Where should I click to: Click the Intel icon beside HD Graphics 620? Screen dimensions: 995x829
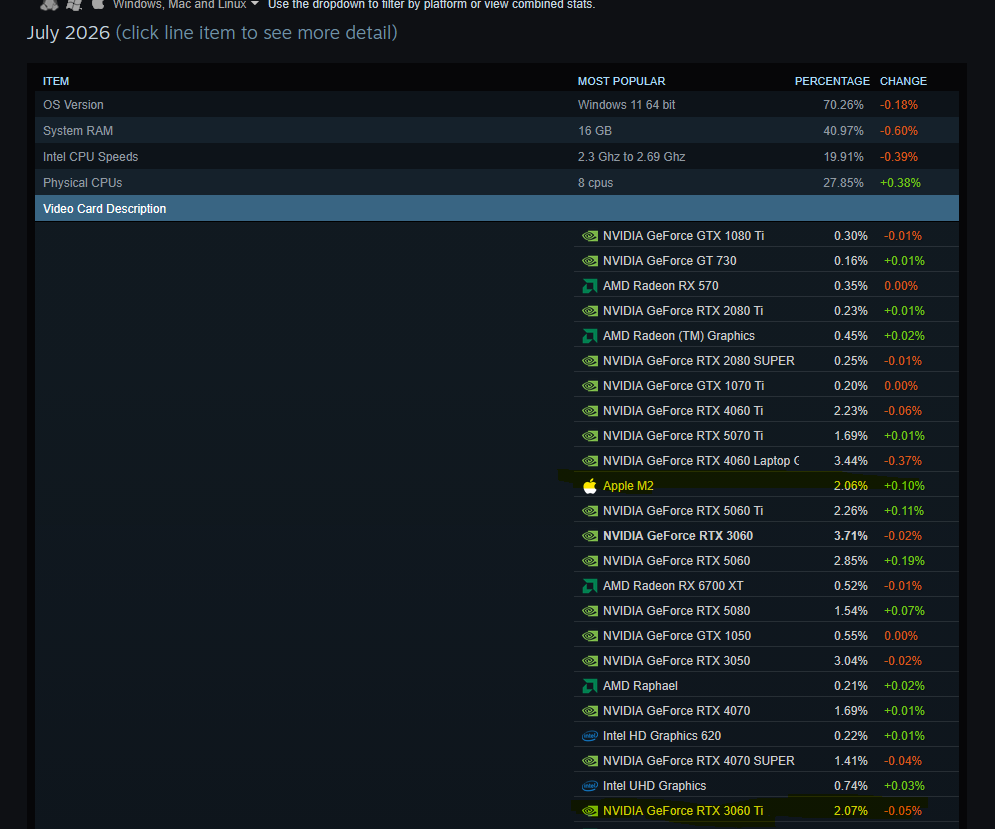590,736
